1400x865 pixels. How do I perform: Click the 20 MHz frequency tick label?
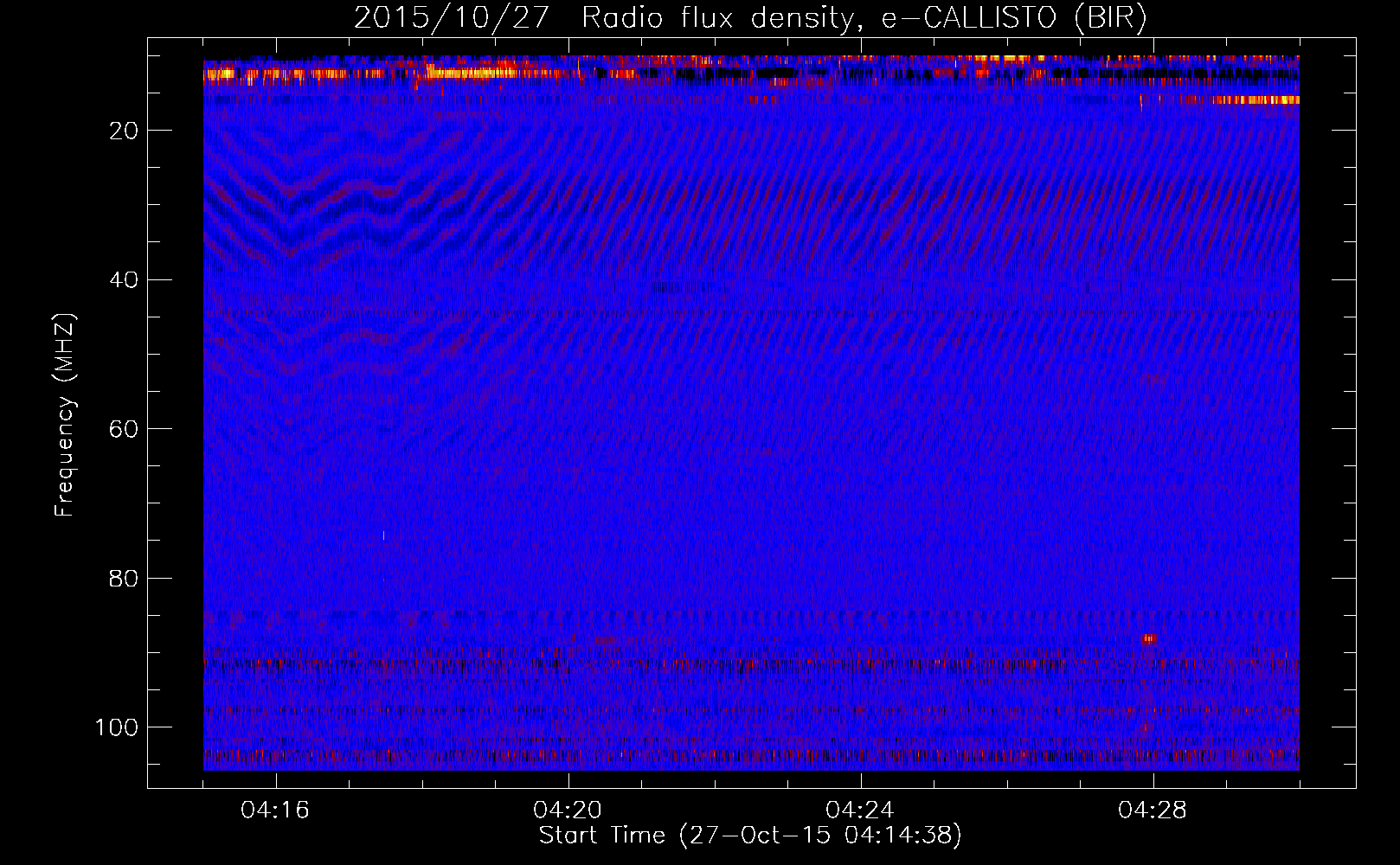pyautogui.click(x=125, y=131)
